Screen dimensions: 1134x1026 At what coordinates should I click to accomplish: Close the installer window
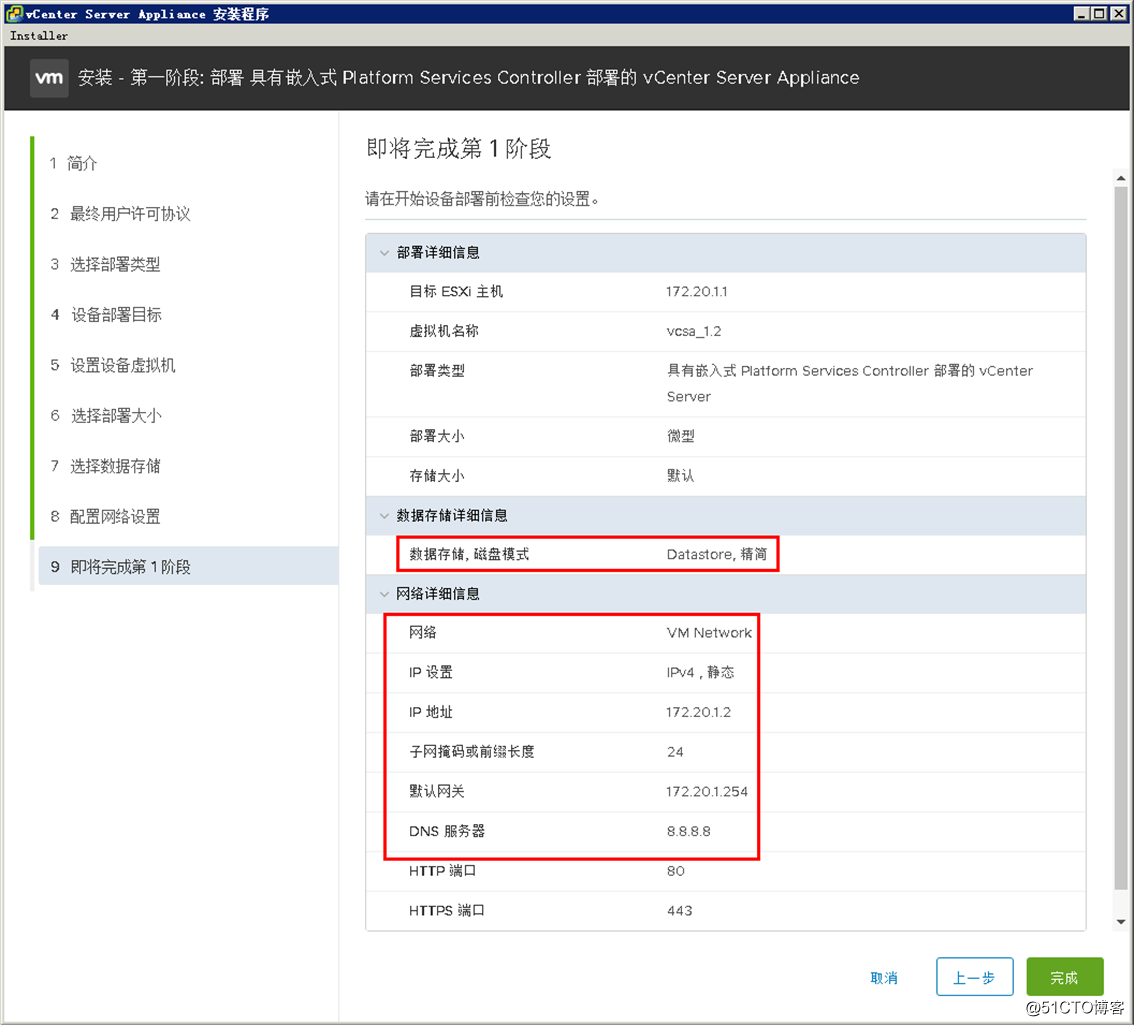1118,13
